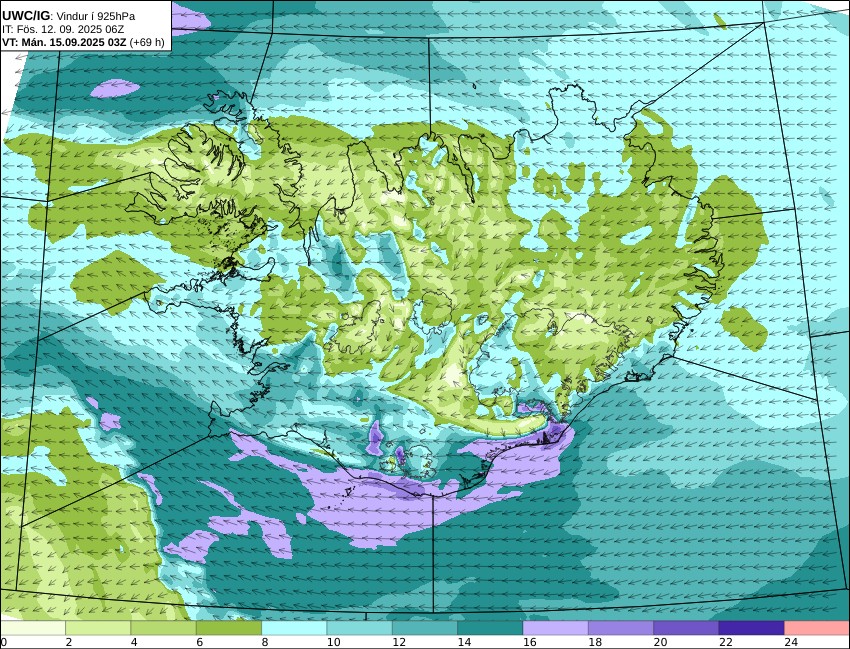Click the legend tick label '8'

pos(265,642)
